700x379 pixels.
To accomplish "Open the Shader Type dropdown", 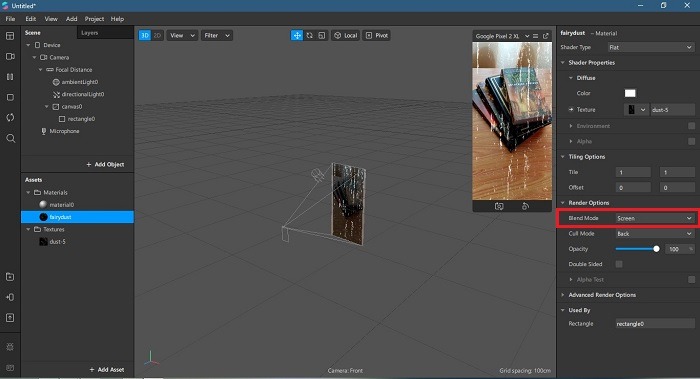I will tap(650, 47).
